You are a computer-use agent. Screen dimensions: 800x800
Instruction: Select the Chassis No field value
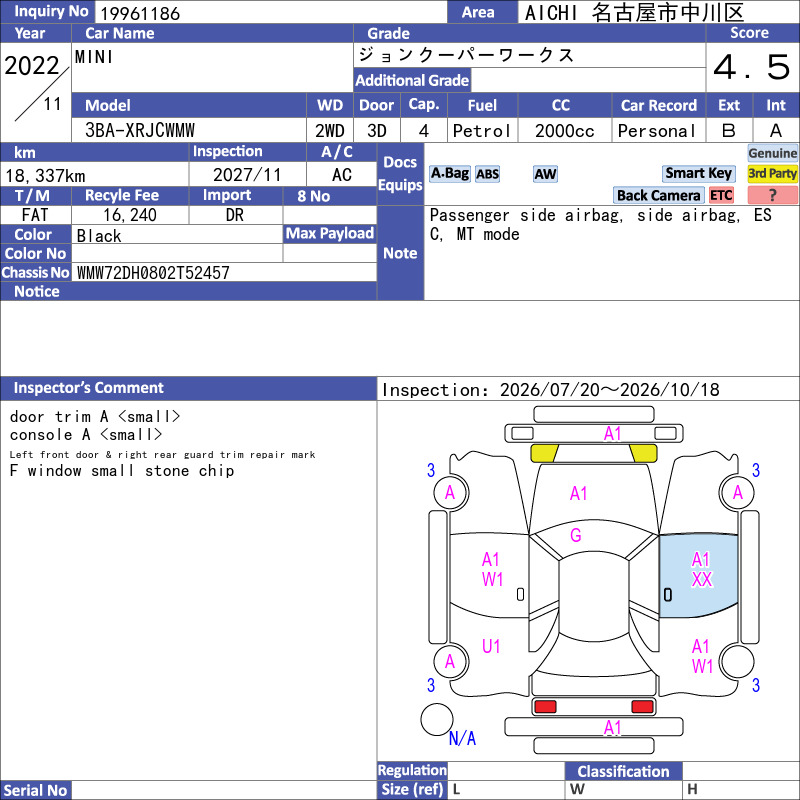click(x=153, y=273)
